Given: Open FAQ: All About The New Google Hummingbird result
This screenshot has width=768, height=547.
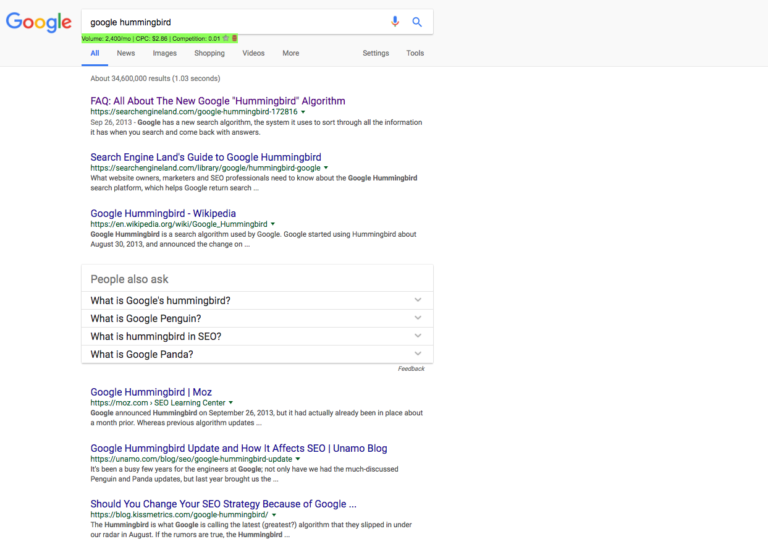Looking at the screenshot, I should click(217, 101).
